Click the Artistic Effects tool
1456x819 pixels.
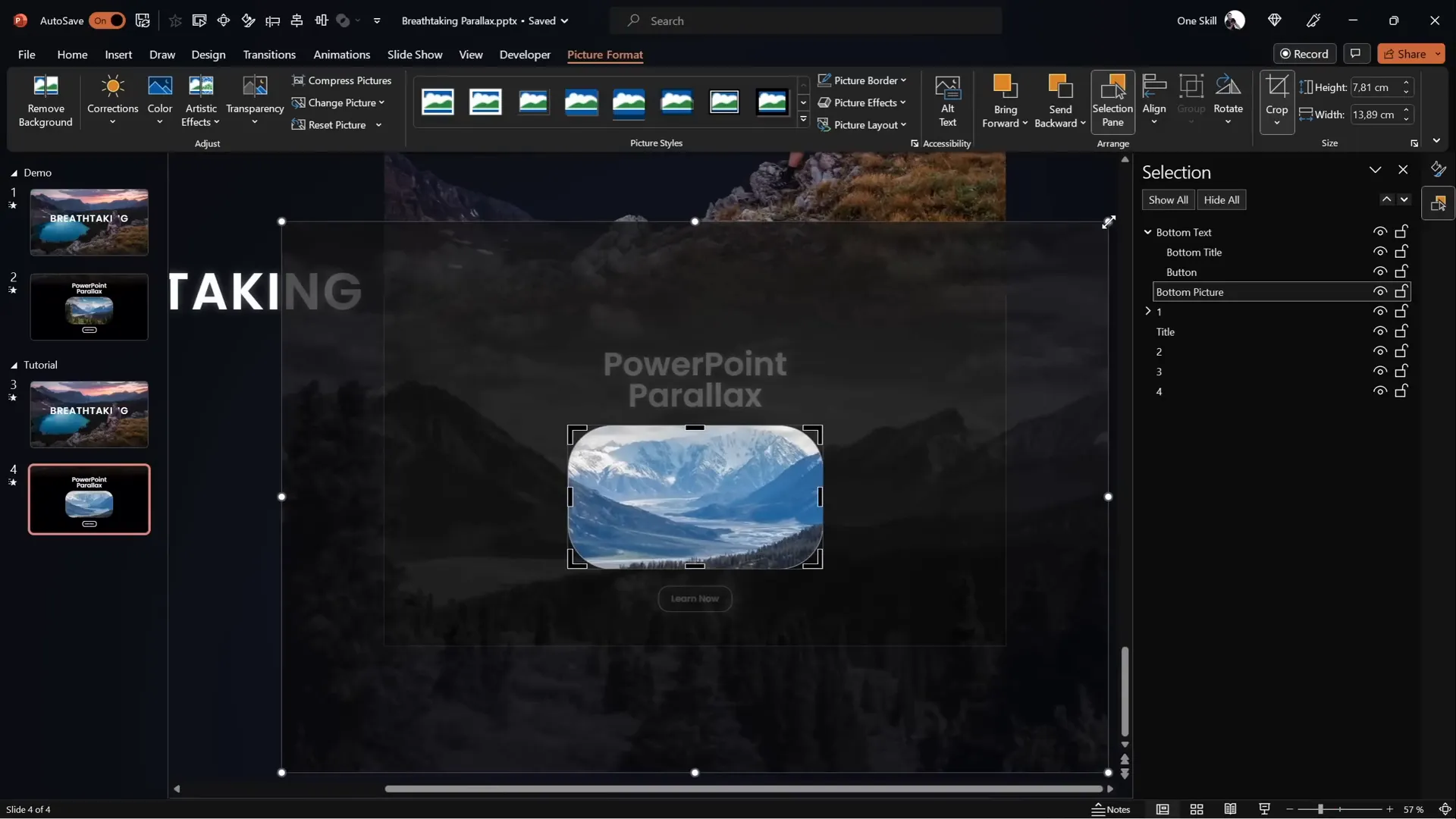tap(200, 100)
